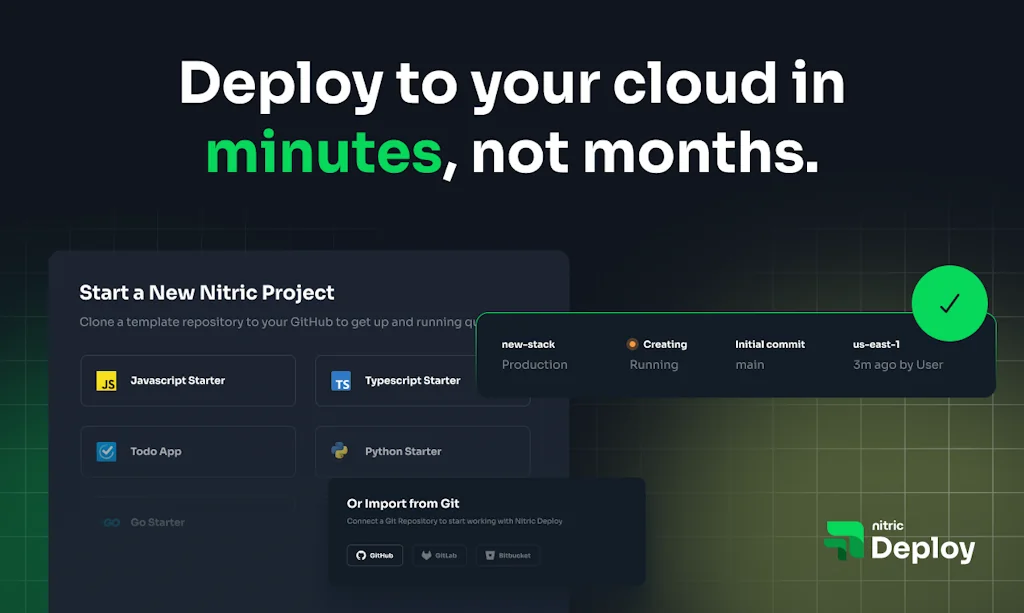1024x613 pixels.
Task: Open the Or Import from Git link
Action: pyautogui.click(x=403, y=503)
